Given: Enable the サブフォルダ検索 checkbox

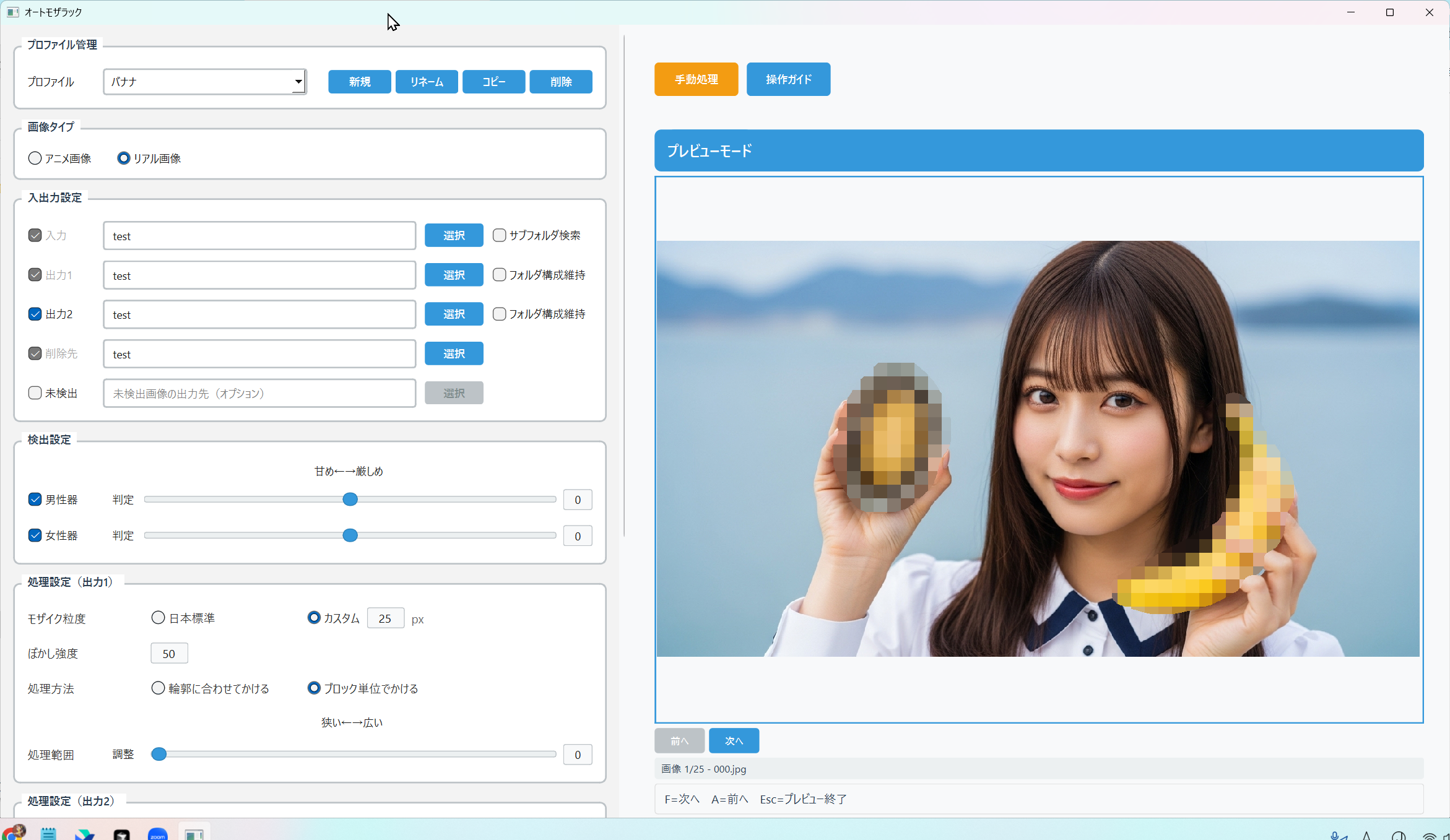Looking at the screenshot, I should (499, 235).
